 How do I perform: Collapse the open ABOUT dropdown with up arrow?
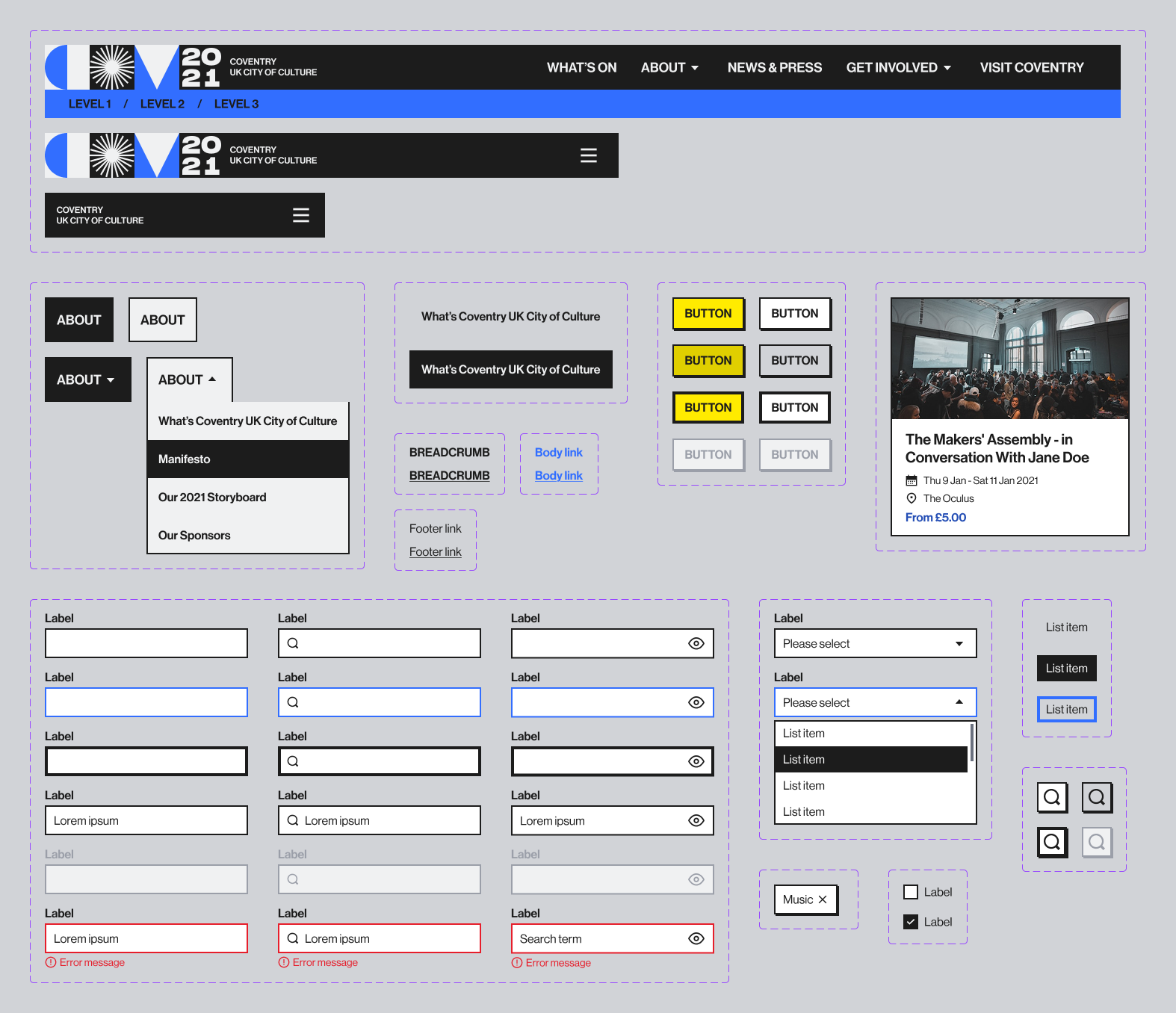click(189, 380)
